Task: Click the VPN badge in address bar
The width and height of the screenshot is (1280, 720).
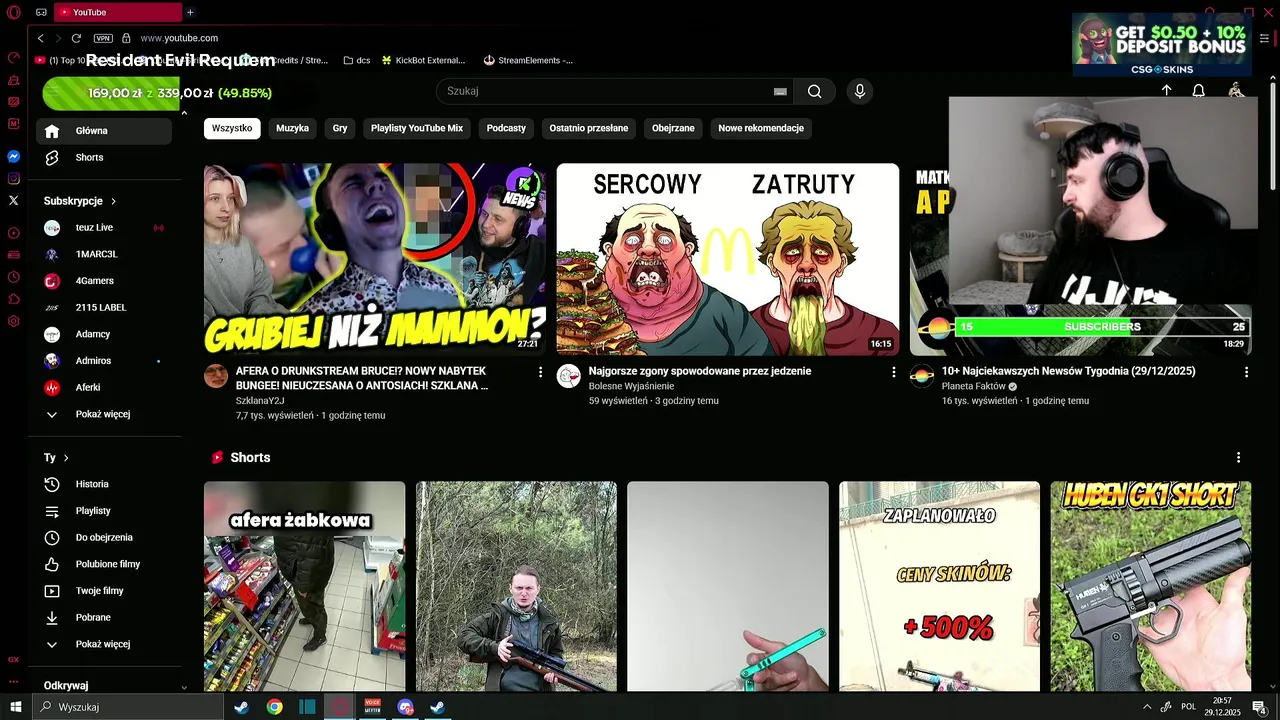Action: point(103,38)
